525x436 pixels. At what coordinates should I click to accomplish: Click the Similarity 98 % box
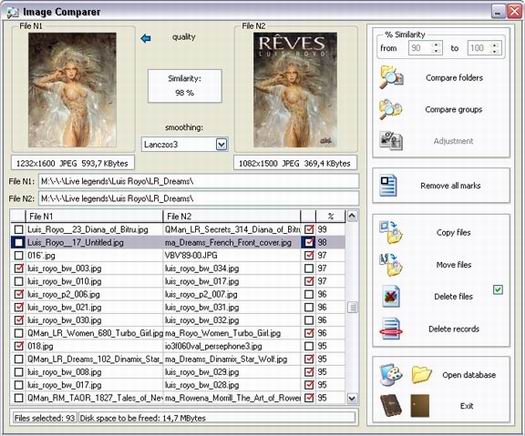[x=184, y=86]
